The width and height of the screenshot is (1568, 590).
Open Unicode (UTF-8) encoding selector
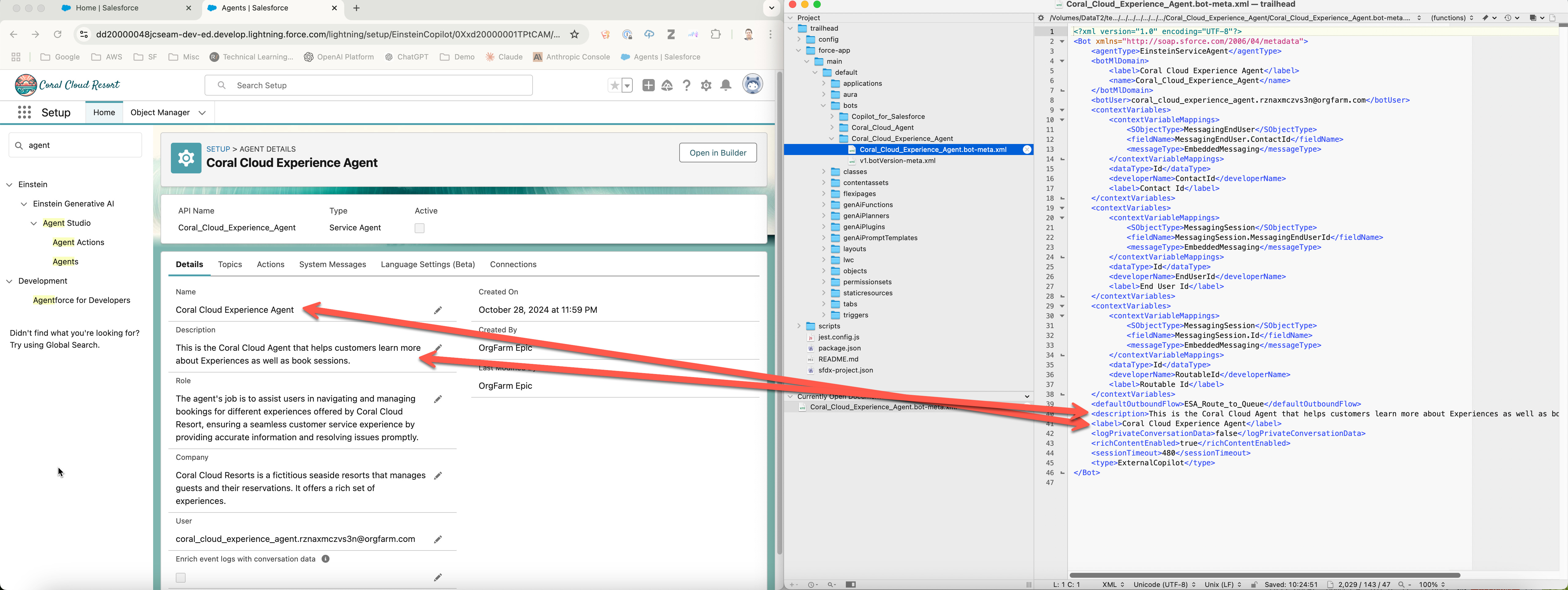point(1164,584)
